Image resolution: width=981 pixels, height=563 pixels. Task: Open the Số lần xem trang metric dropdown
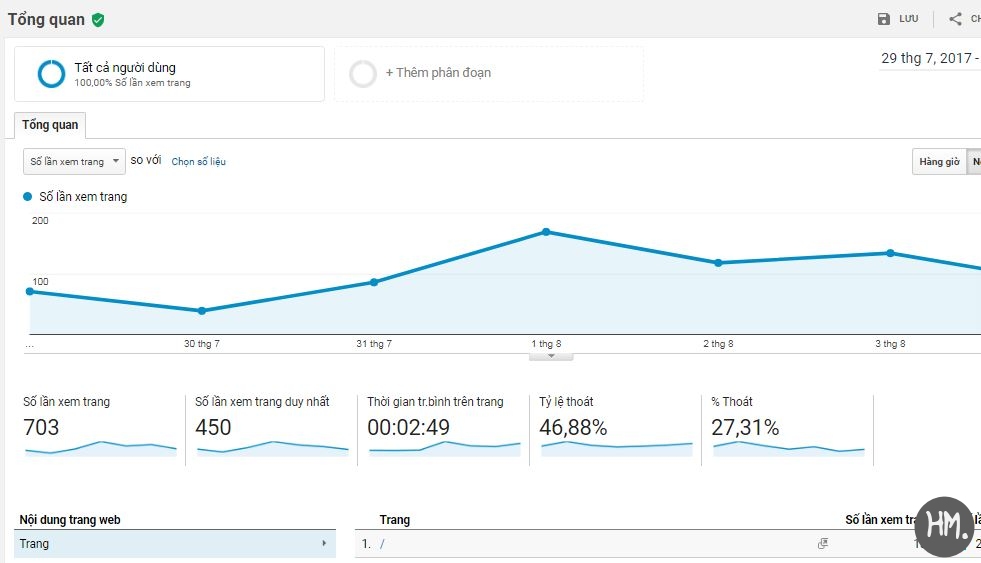74,161
